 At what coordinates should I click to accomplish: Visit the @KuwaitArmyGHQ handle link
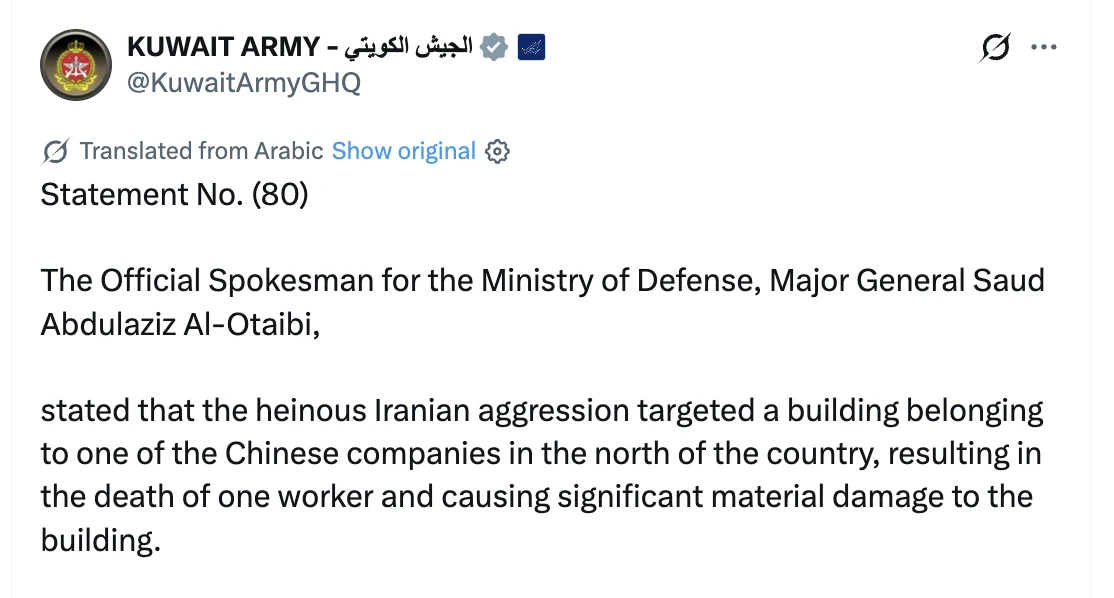tap(244, 83)
